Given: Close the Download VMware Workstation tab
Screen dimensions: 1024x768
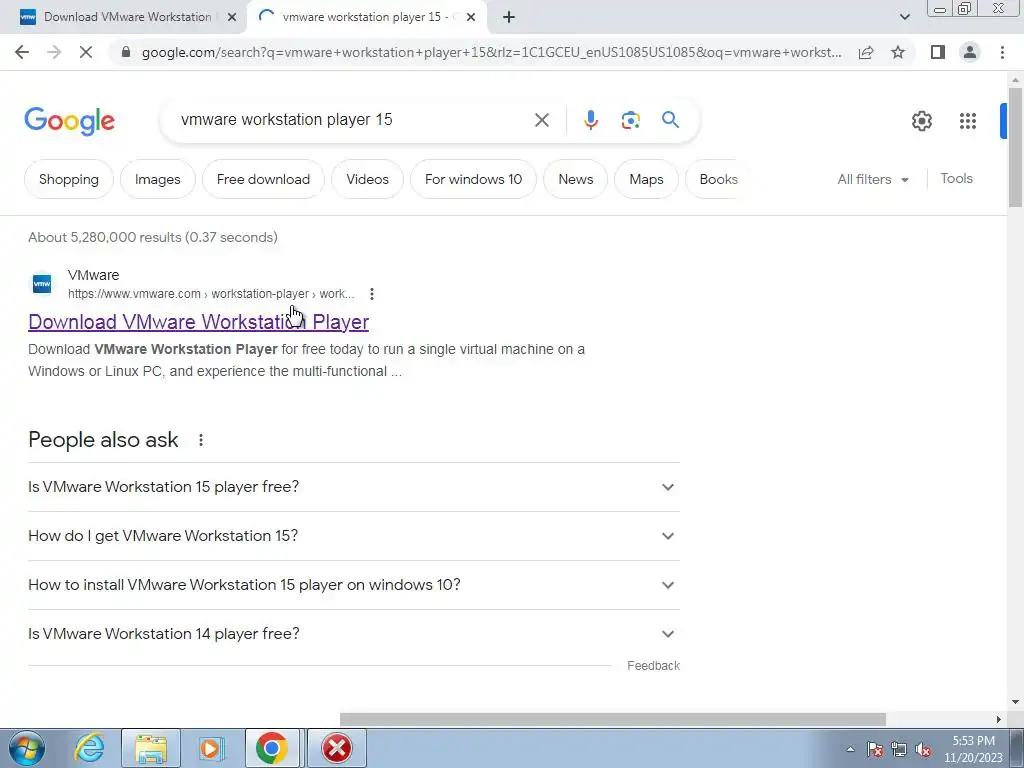Looking at the screenshot, I should coord(232,17).
